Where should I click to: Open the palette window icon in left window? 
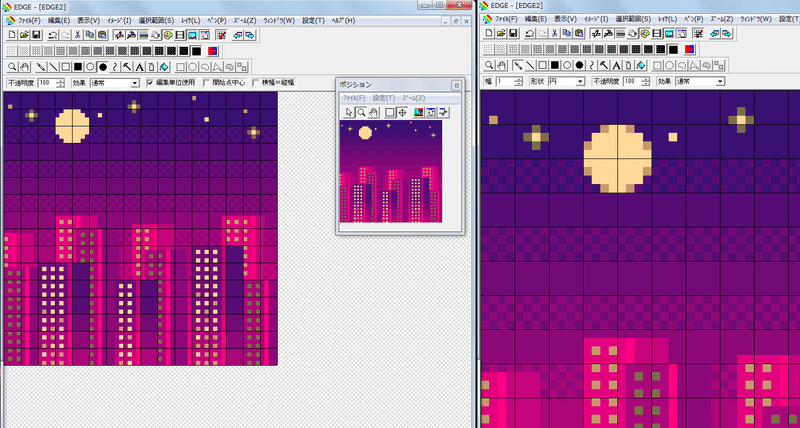tap(168, 34)
